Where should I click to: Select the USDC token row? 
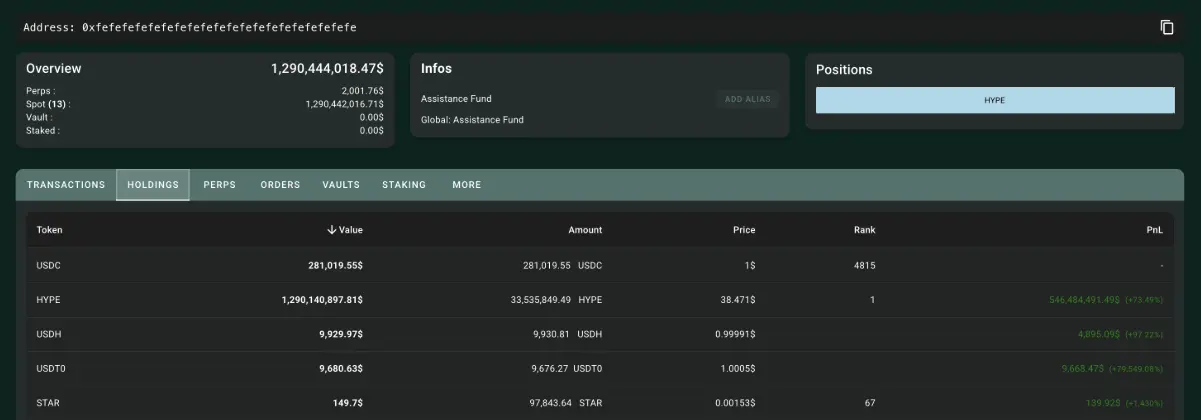(600, 265)
